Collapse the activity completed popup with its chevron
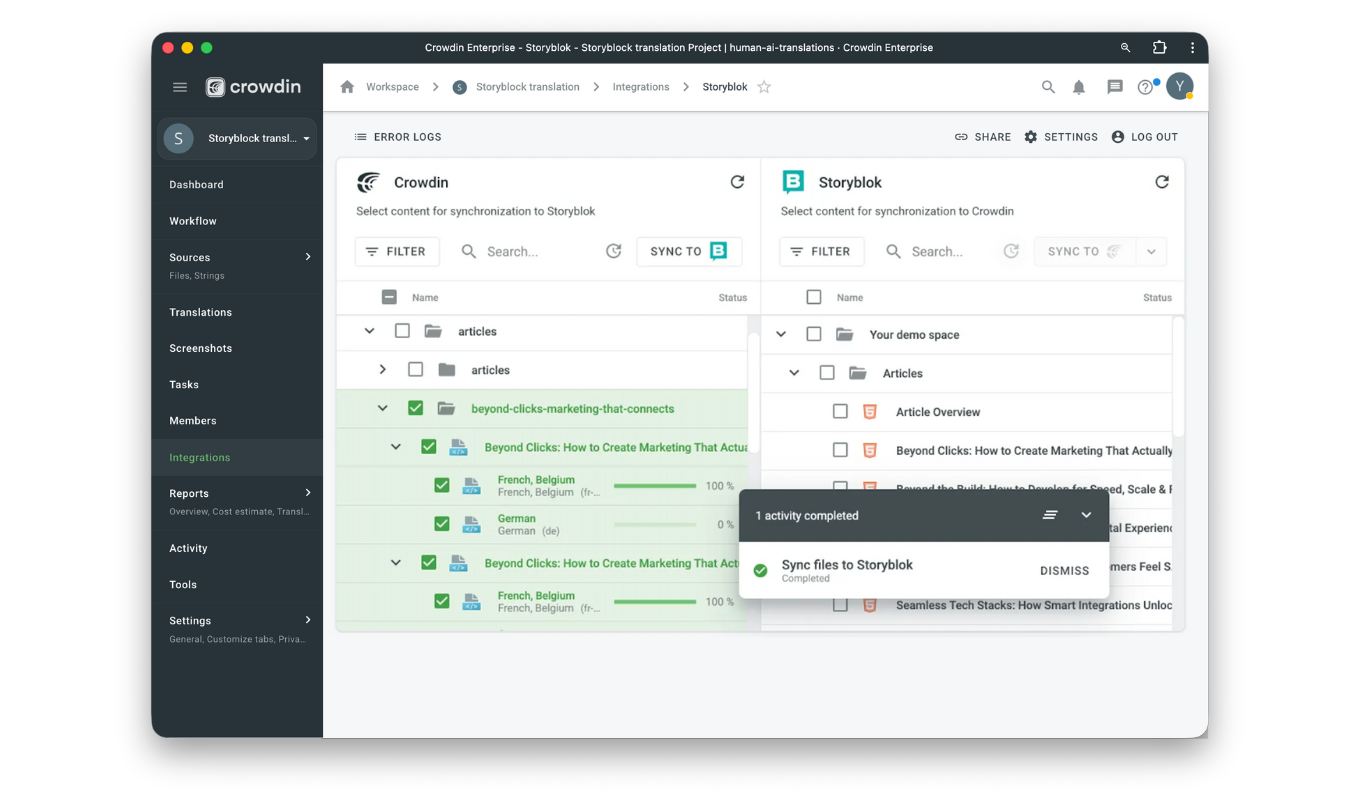 1086,515
